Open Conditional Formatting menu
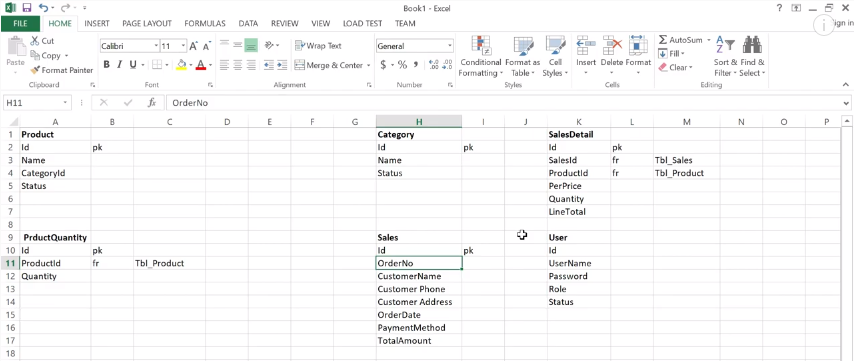The height and width of the screenshot is (361, 854). 480,57
